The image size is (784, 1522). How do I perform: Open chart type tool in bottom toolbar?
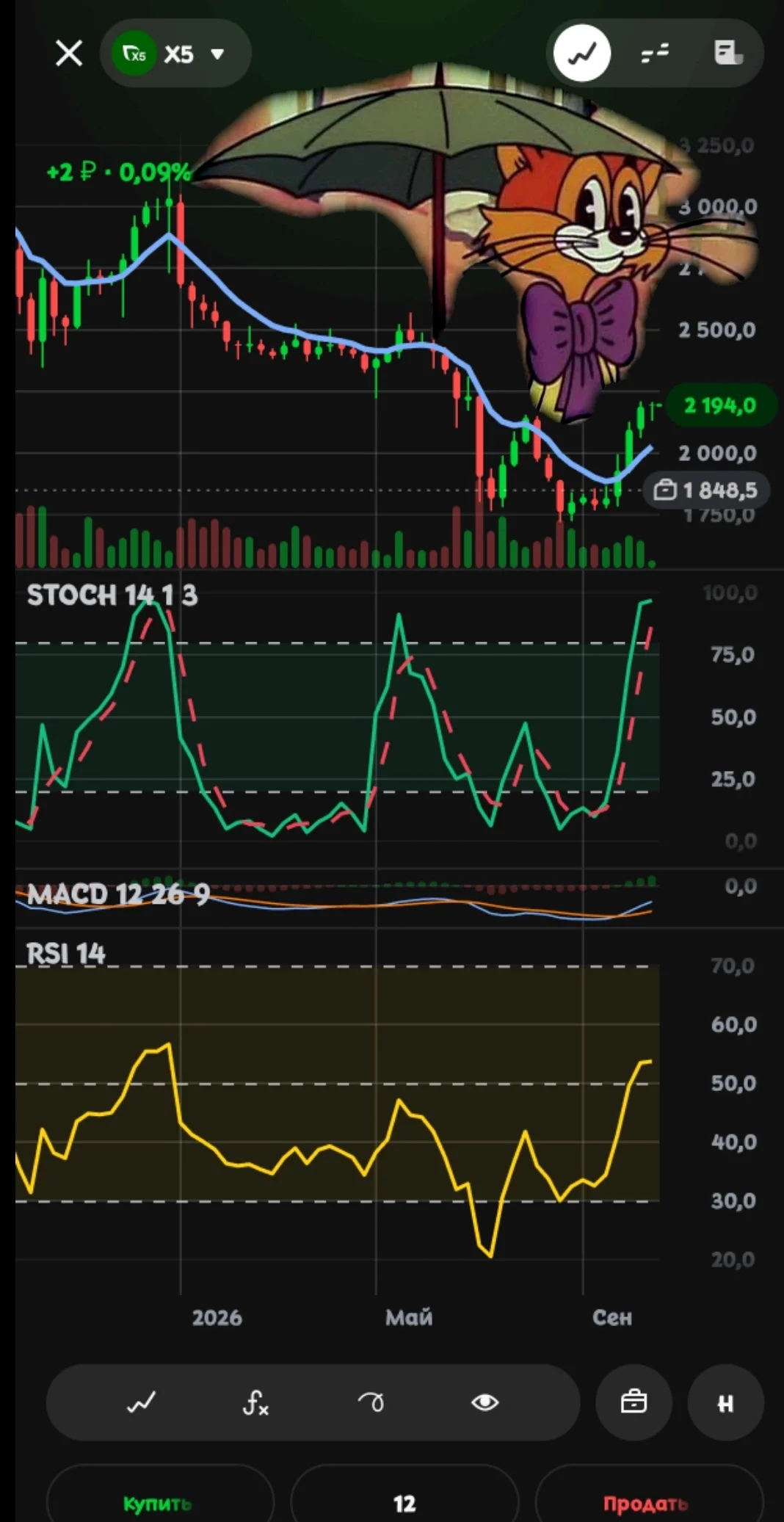141,1403
